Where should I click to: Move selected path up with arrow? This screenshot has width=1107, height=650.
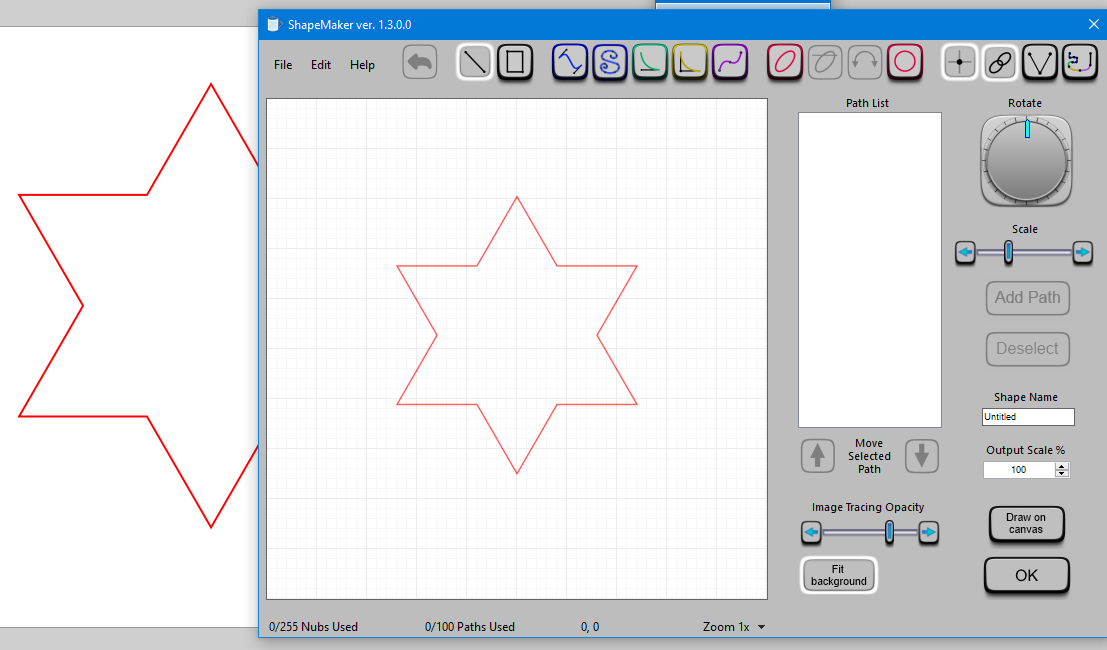click(x=818, y=456)
